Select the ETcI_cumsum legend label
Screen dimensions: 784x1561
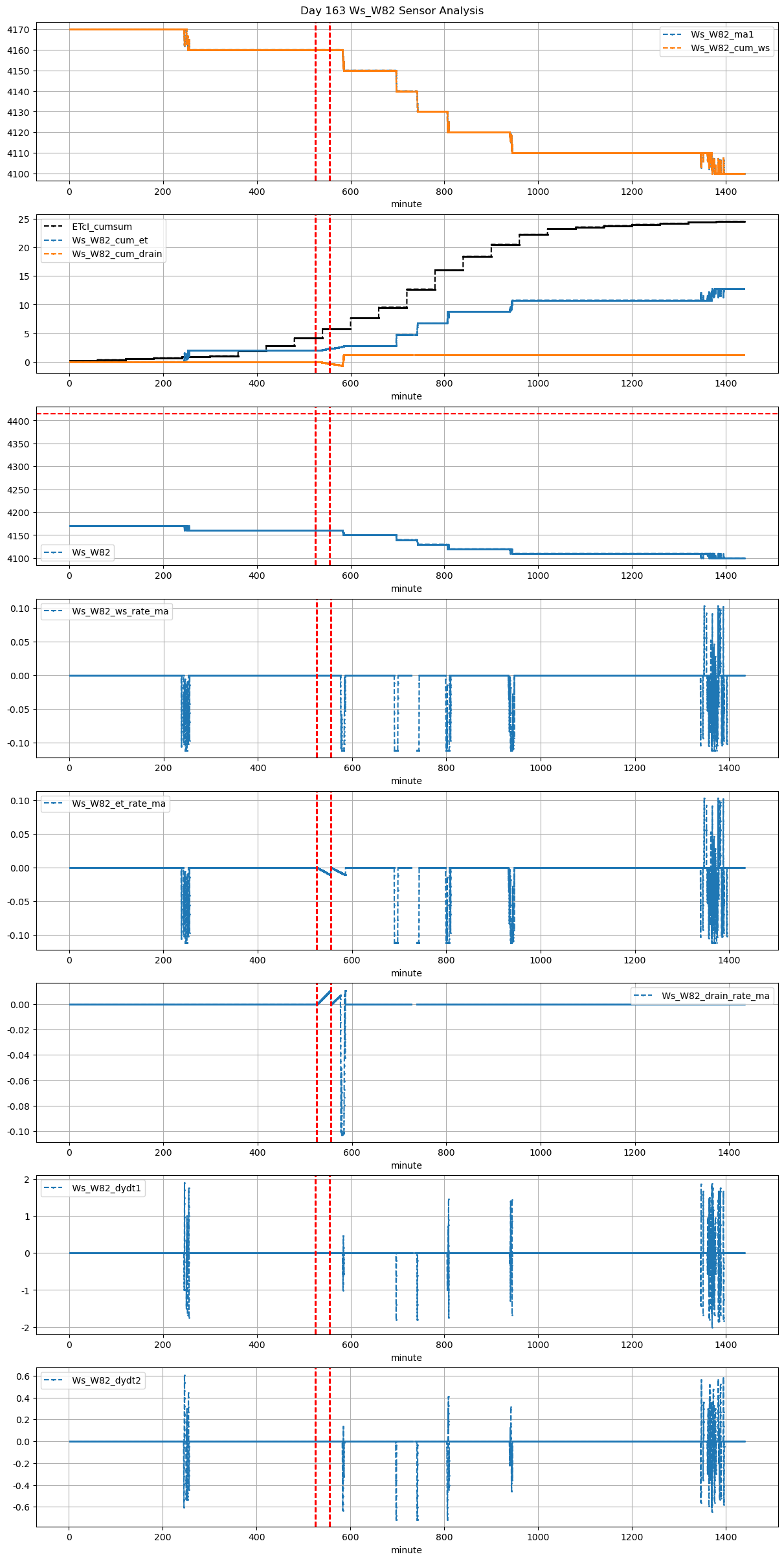pyautogui.click(x=102, y=227)
